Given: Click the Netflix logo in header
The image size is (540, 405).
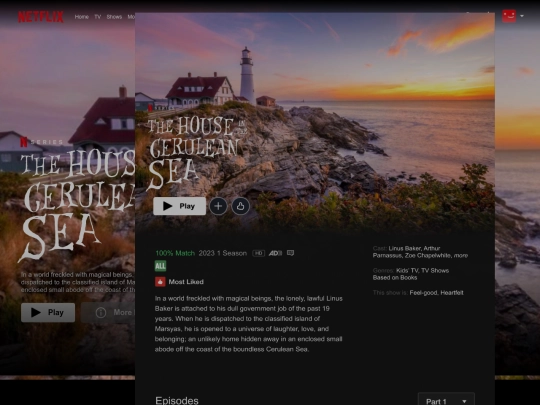Looking at the screenshot, I should pos(41,17).
